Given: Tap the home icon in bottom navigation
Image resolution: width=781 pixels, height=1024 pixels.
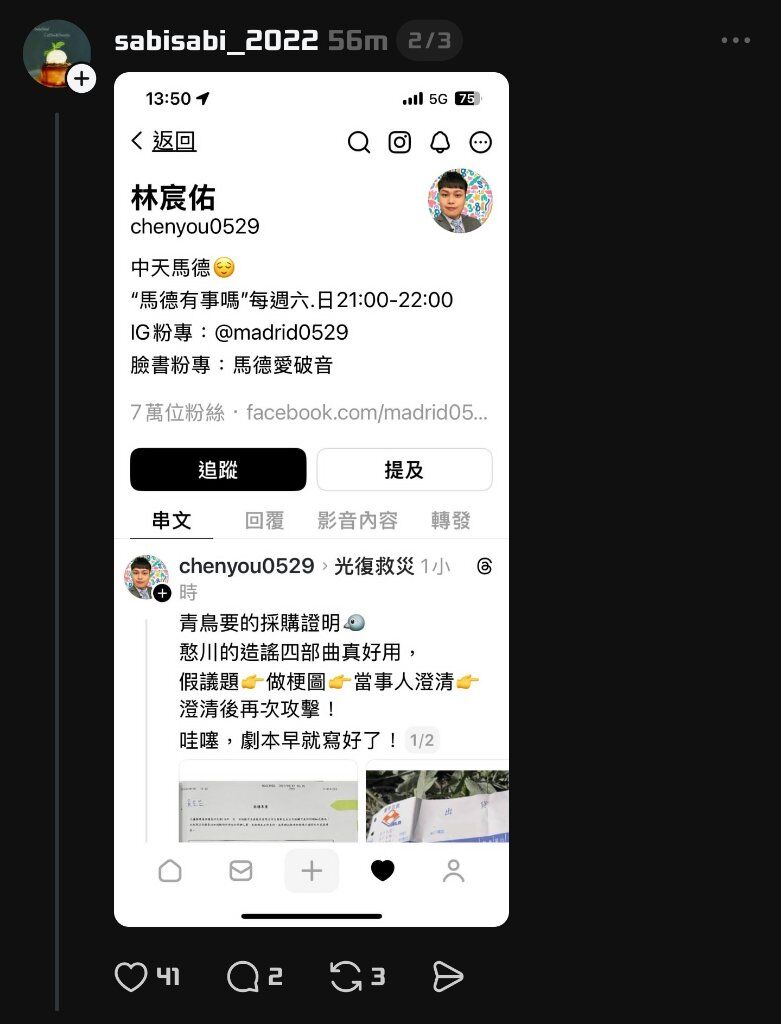Looking at the screenshot, I should pyautogui.click(x=170, y=871).
